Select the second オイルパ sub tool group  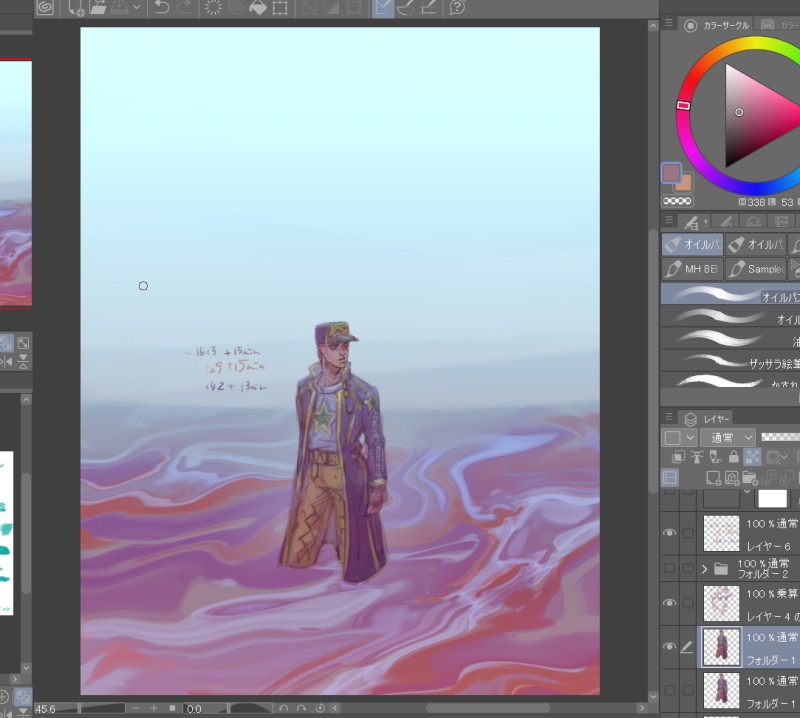(756, 244)
